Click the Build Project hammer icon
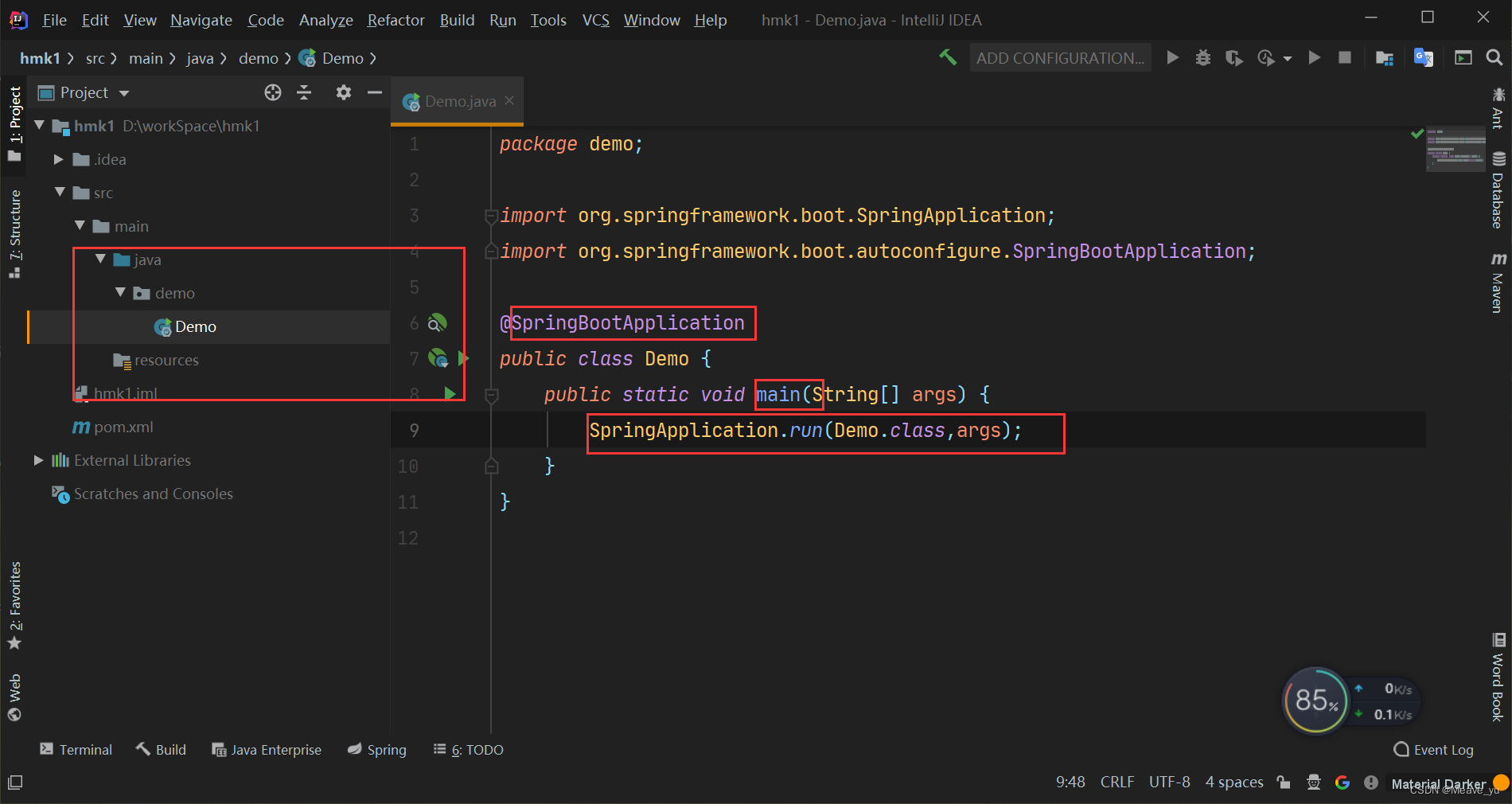Image resolution: width=1512 pixels, height=804 pixels. [948, 57]
